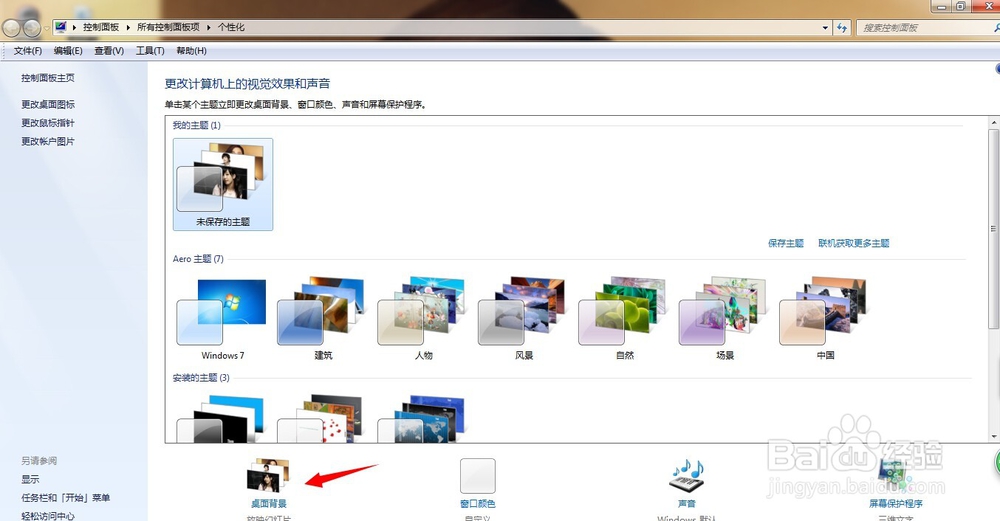Select the unsaved theme (未保存的主题)
The height and width of the screenshot is (521, 1000).
click(x=223, y=184)
